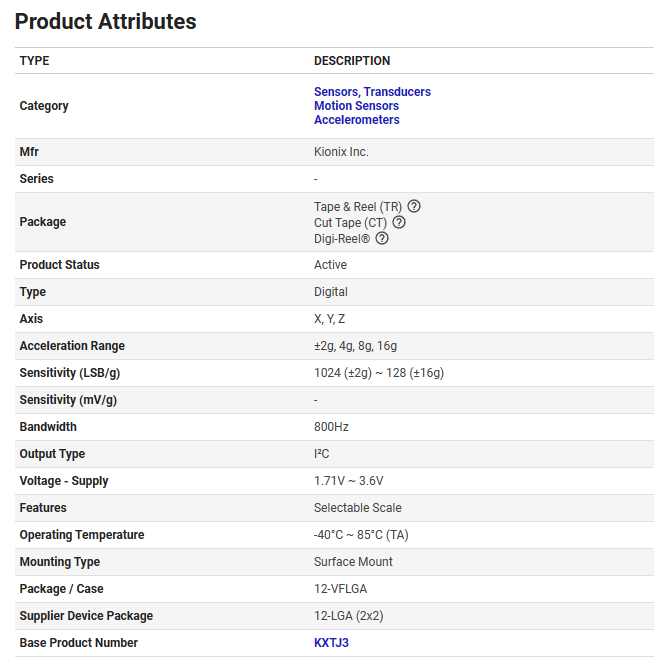Click the Product Status value Active
Viewport: 654px width, 664px height.
point(330,265)
